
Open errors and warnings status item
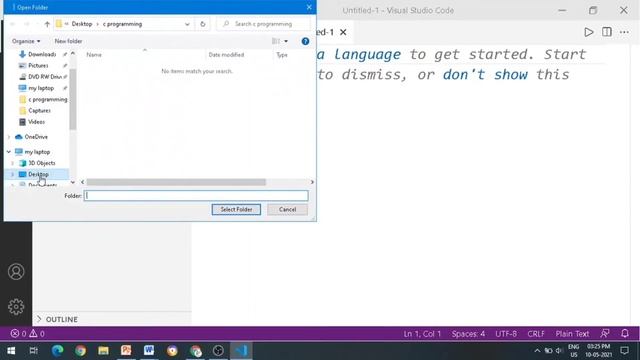pos(28,333)
